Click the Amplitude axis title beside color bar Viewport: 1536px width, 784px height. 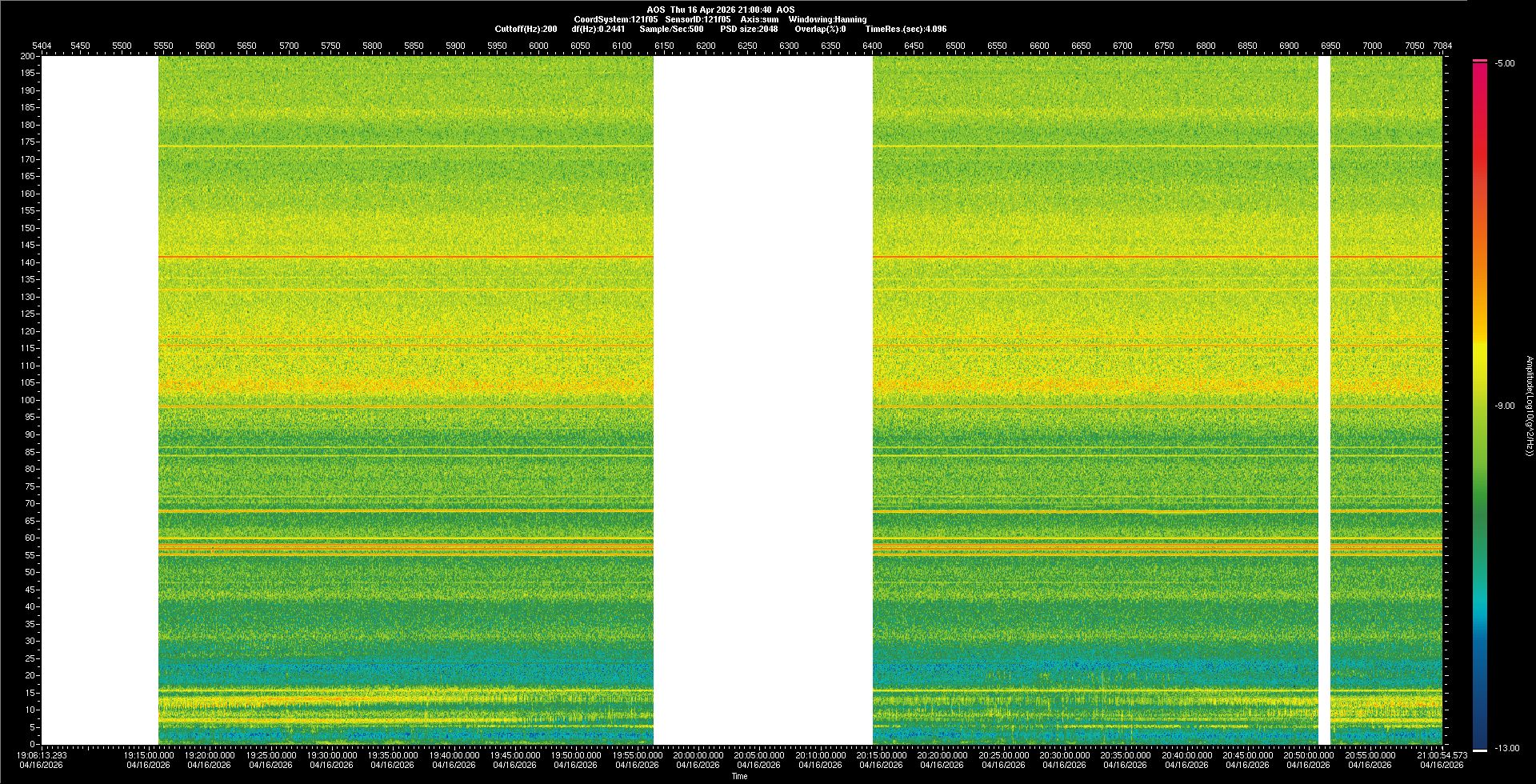coord(1529,406)
